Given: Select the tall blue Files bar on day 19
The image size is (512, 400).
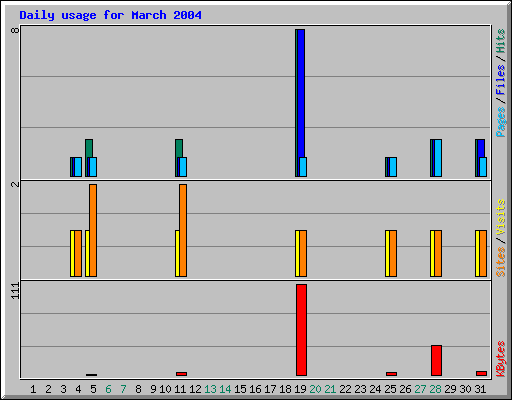Looking at the screenshot, I should [301, 93].
